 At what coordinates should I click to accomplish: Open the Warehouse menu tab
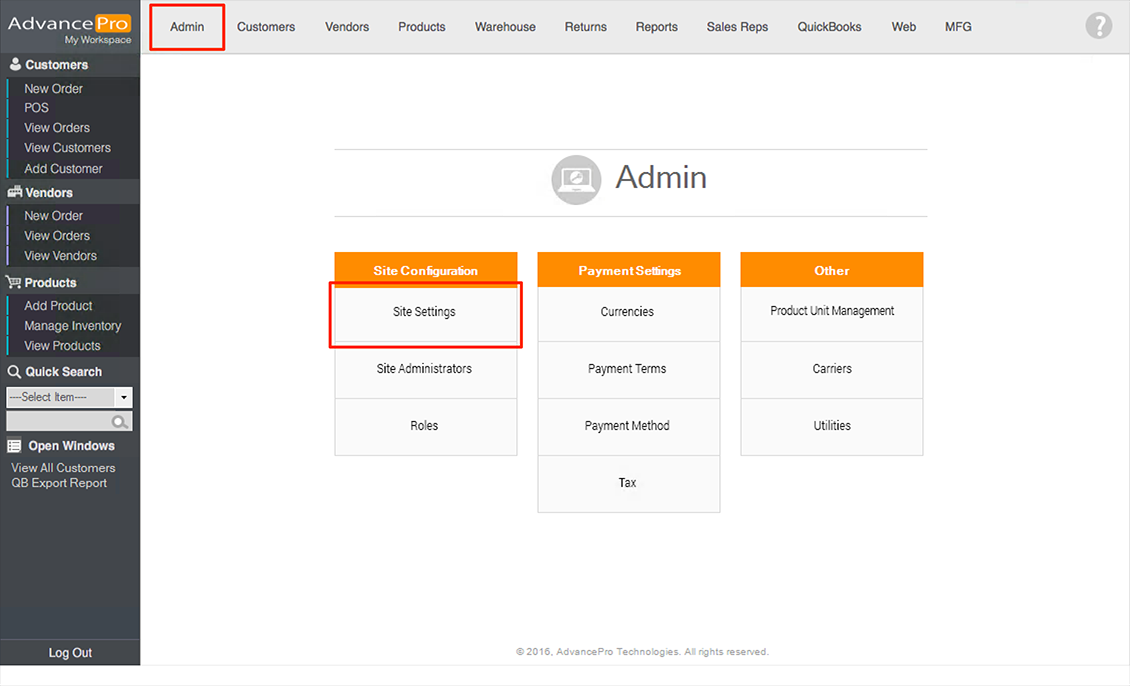(x=505, y=27)
